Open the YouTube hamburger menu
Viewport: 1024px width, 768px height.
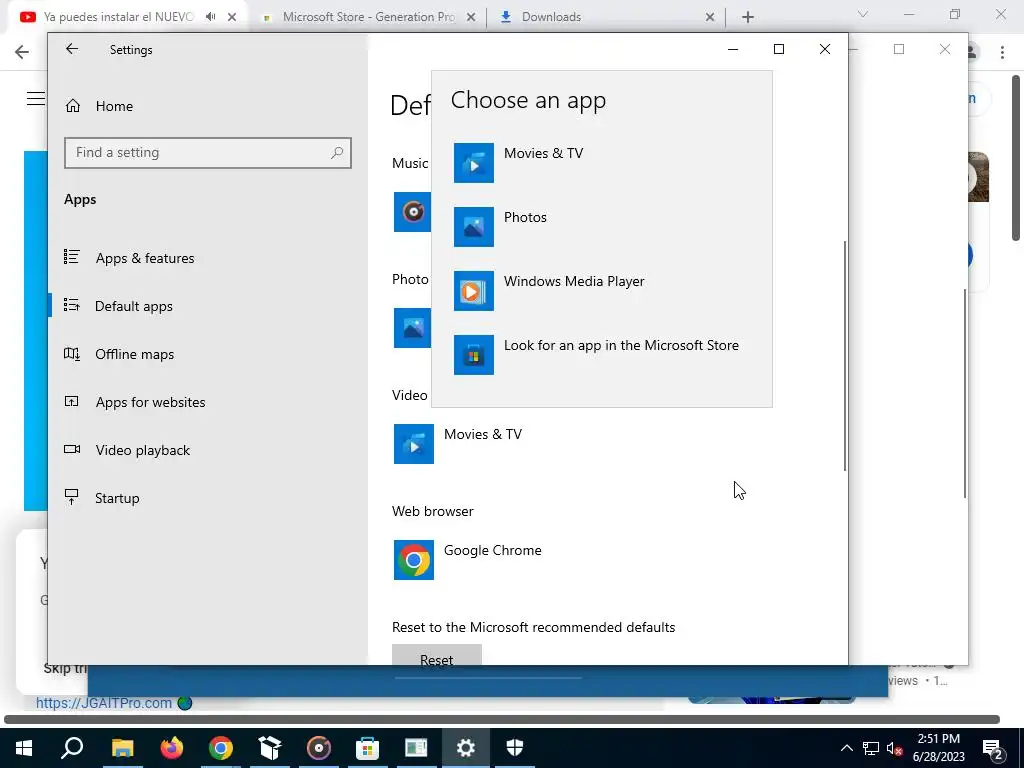(35, 99)
